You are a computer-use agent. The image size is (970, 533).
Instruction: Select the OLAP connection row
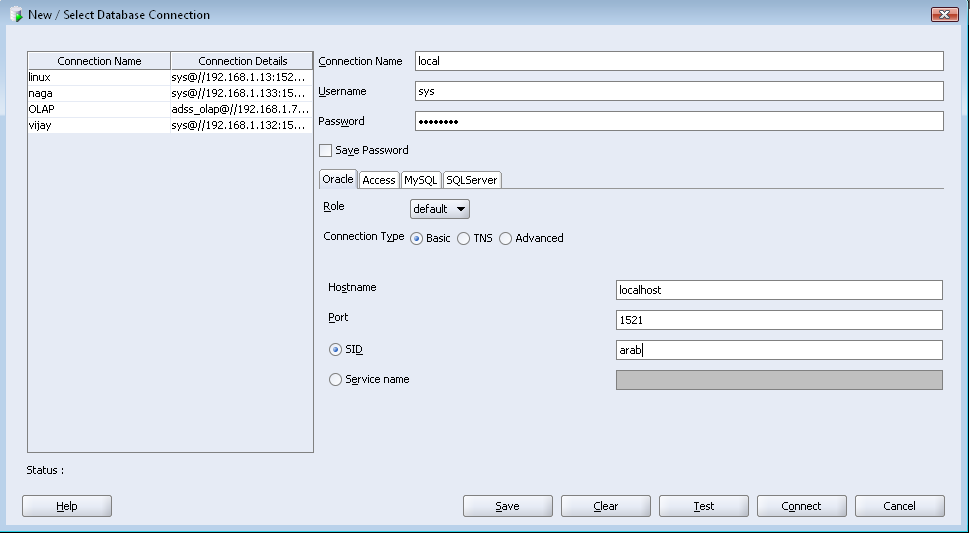tap(170, 109)
